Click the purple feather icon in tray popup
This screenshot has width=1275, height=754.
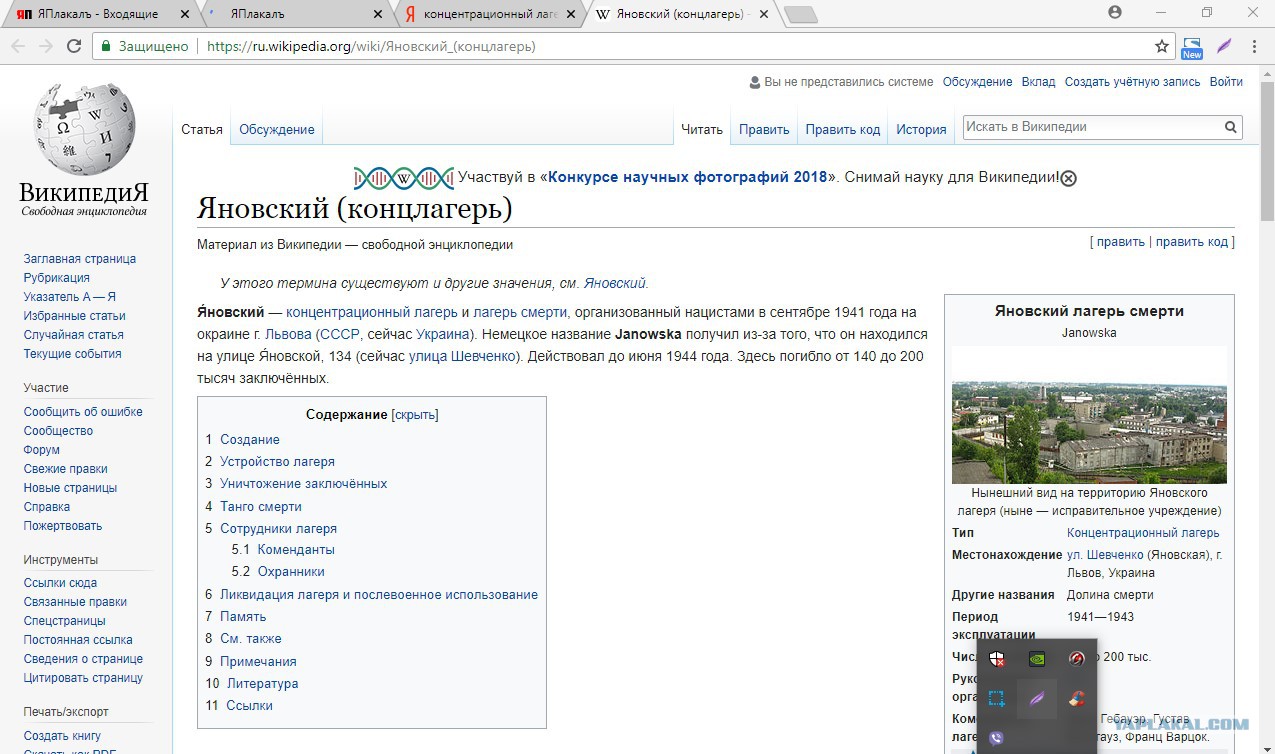pos(1038,699)
